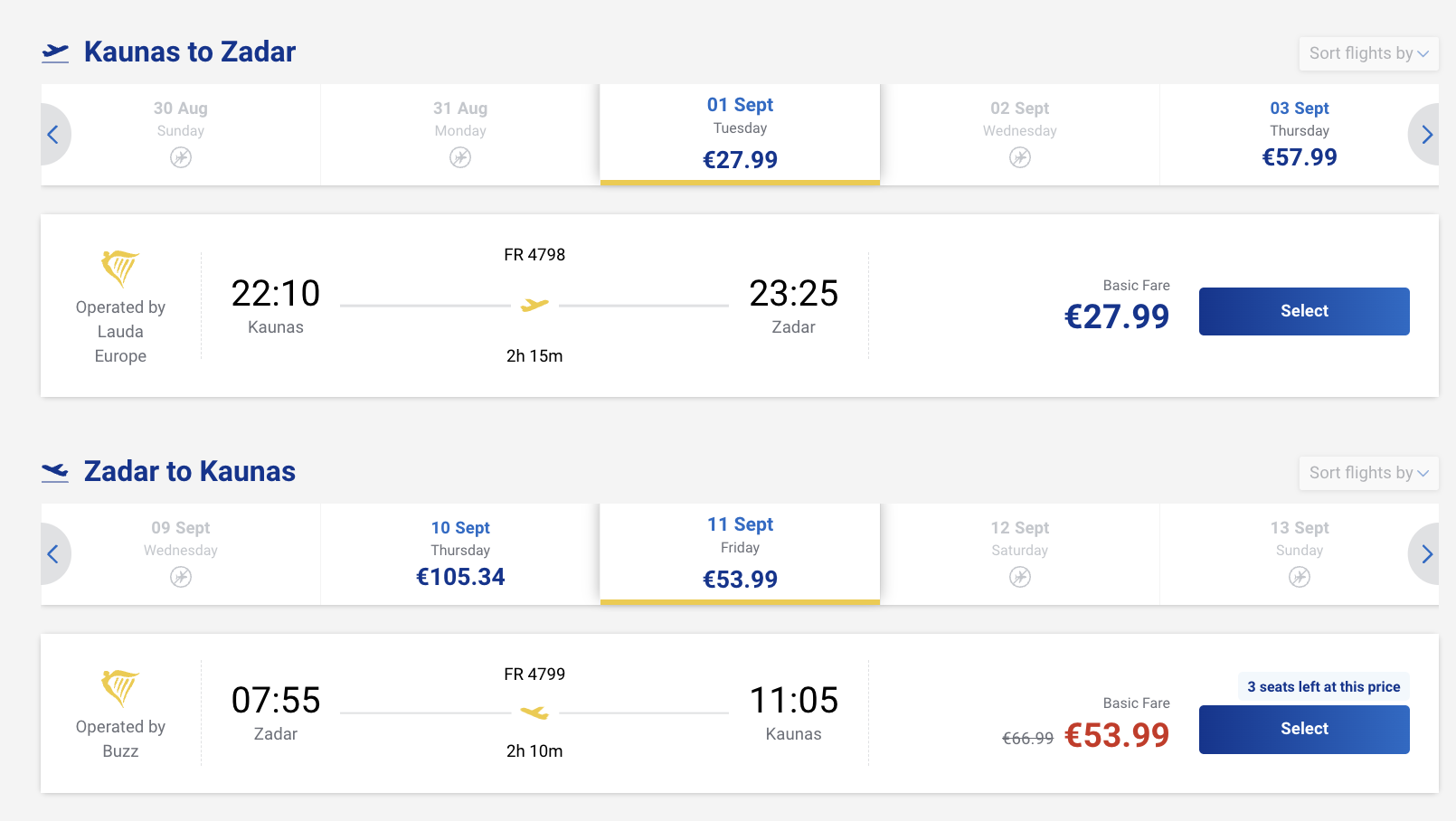This screenshot has height=821, width=1456.
Task: Choose the 10 Sept Thursday €105.34 date
Action: point(460,554)
